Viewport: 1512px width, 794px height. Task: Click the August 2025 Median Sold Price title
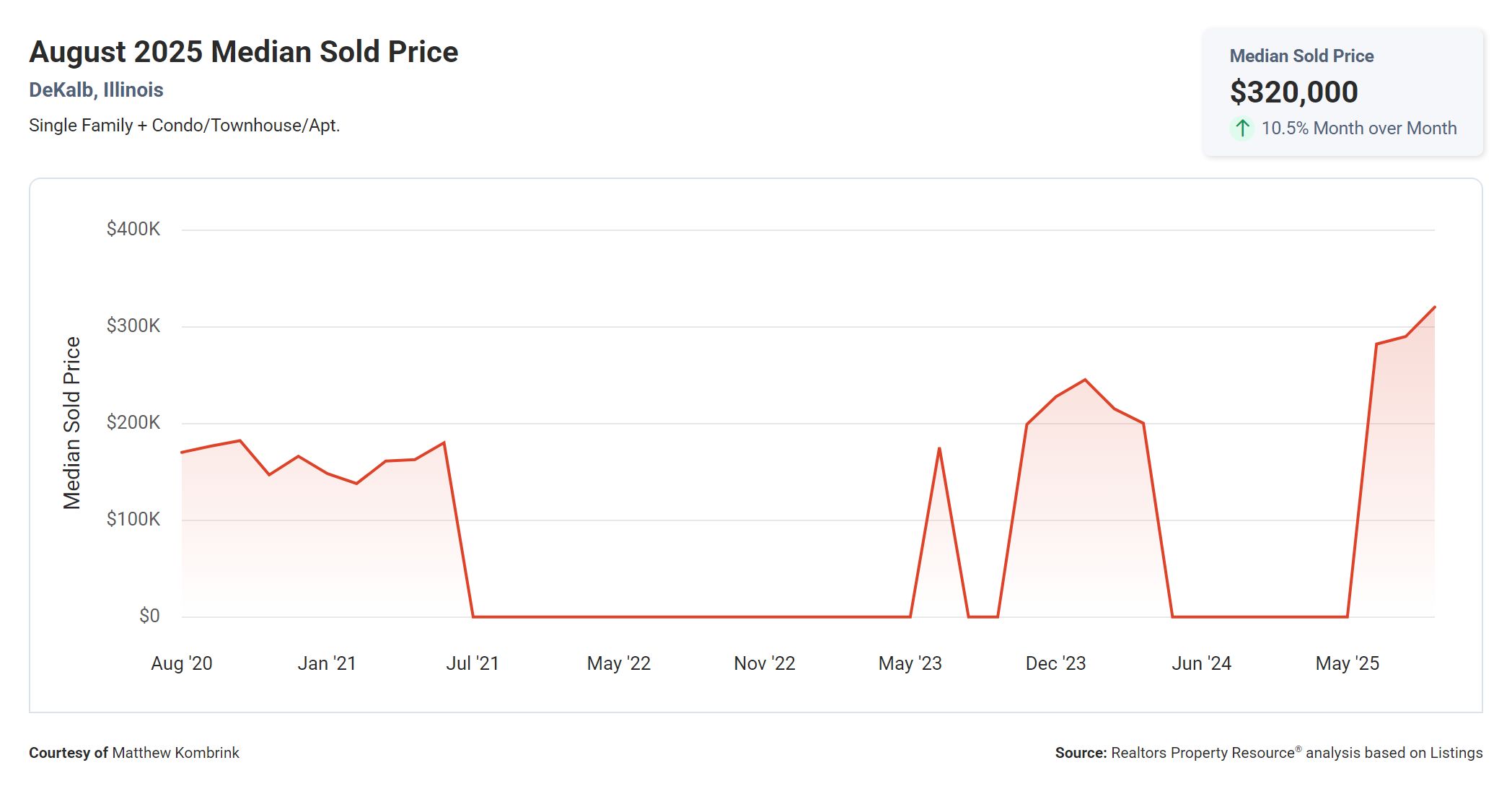click(x=244, y=52)
